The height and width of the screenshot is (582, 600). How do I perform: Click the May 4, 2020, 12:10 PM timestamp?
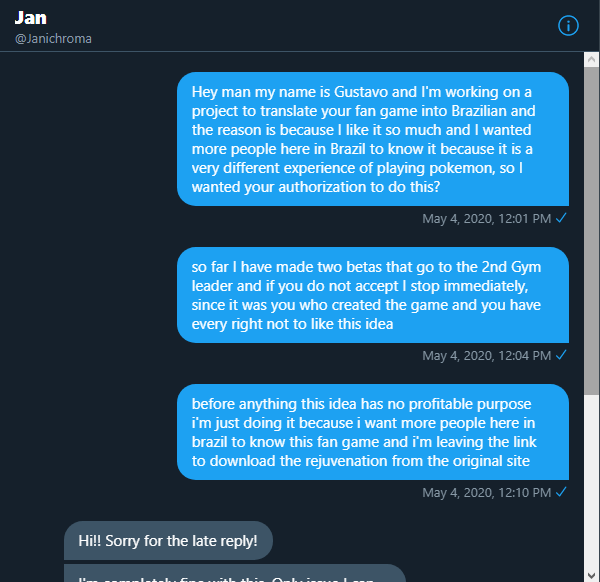click(486, 492)
